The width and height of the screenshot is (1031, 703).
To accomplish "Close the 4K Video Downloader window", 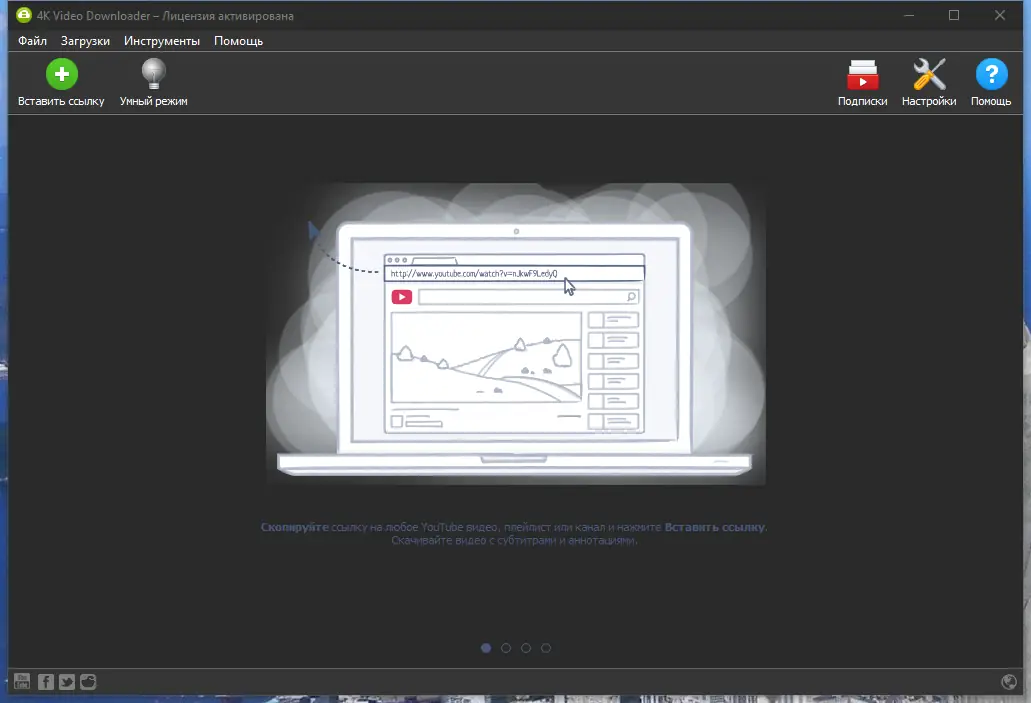I will pyautogui.click(x=999, y=15).
